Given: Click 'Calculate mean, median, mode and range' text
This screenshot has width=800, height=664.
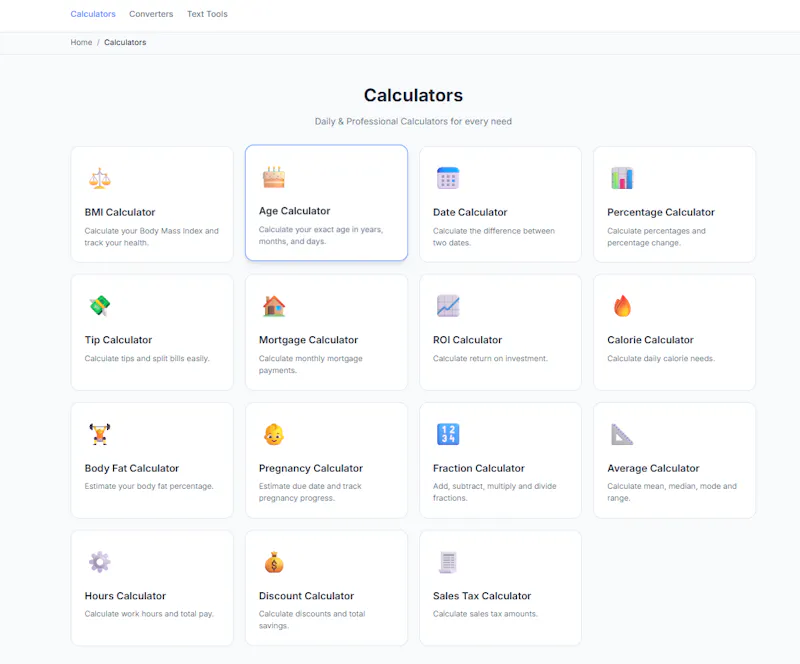Looking at the screenshot, I should pyautogui.click(x=672, y=492).
